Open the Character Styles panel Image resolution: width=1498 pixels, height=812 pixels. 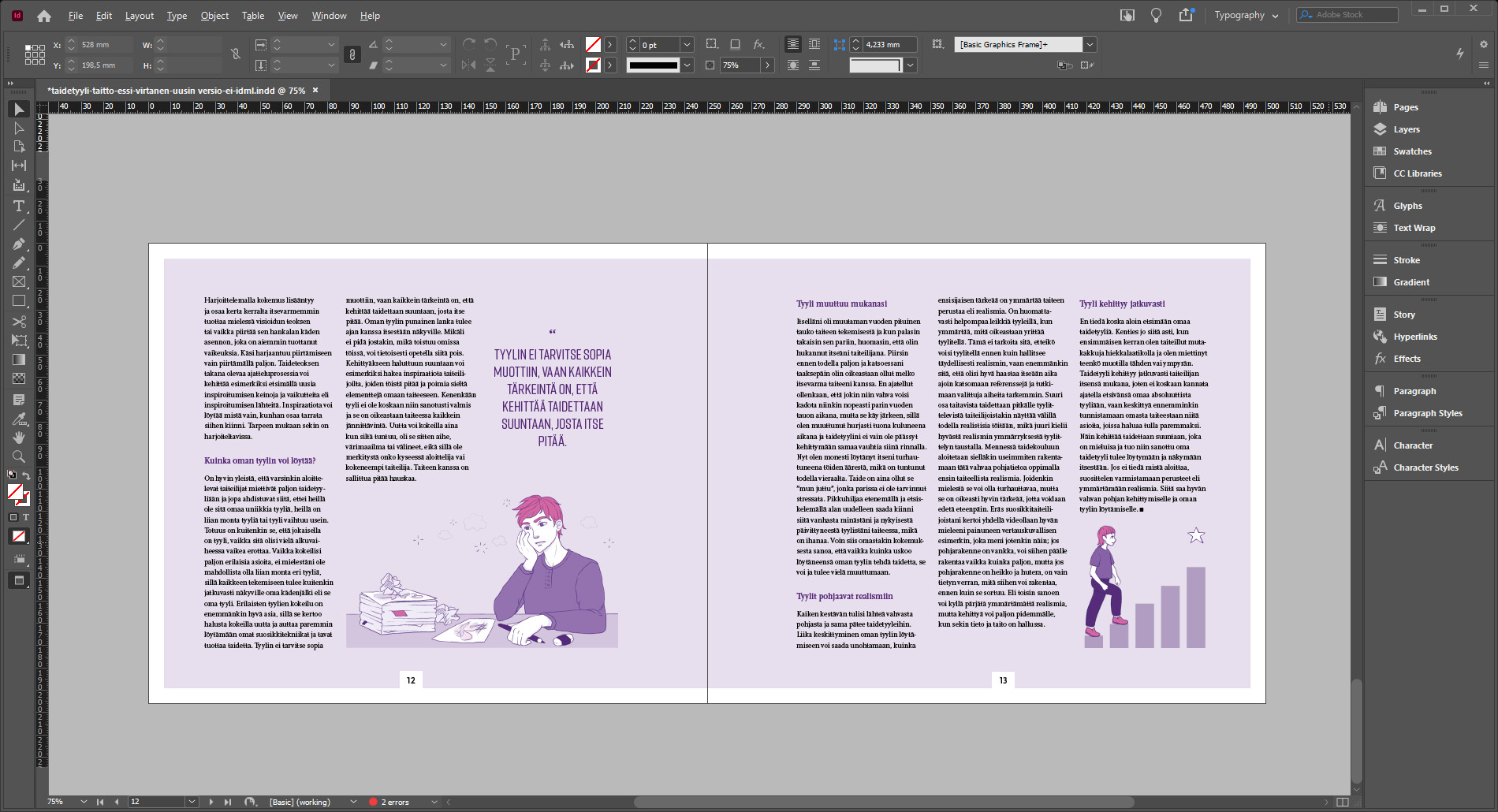pos(1425,467)
